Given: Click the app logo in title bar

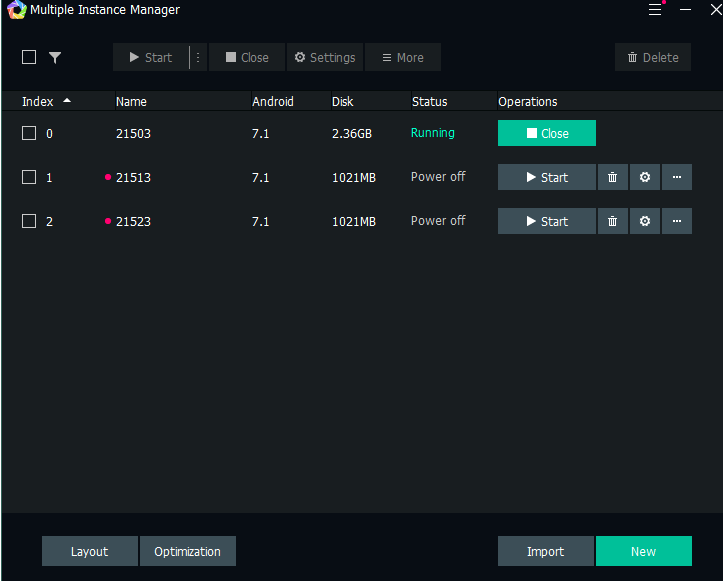Looking at the screenshot, I should coord(15,10).
